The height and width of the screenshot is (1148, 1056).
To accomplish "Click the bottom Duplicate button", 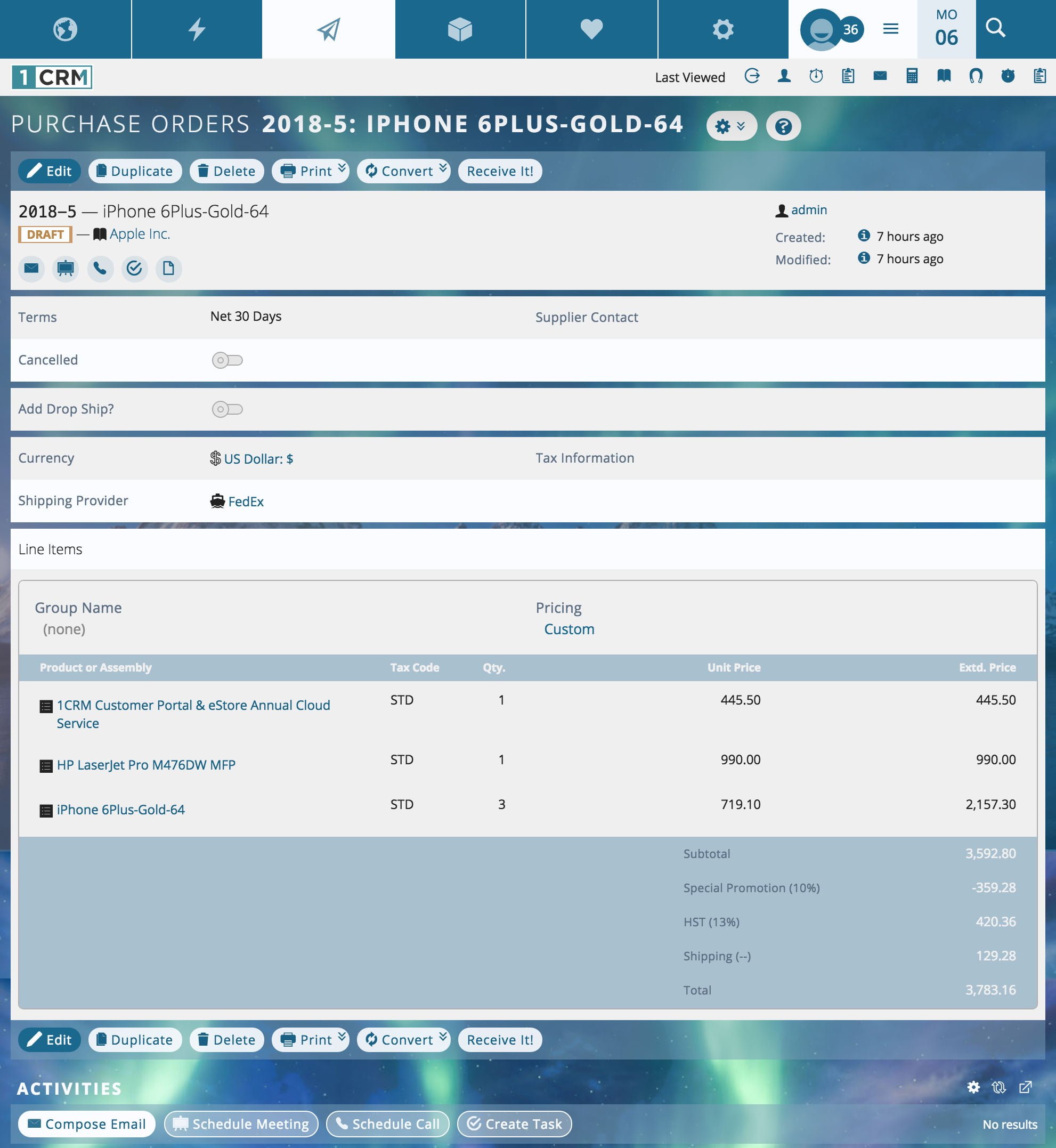I will 135,1039.
